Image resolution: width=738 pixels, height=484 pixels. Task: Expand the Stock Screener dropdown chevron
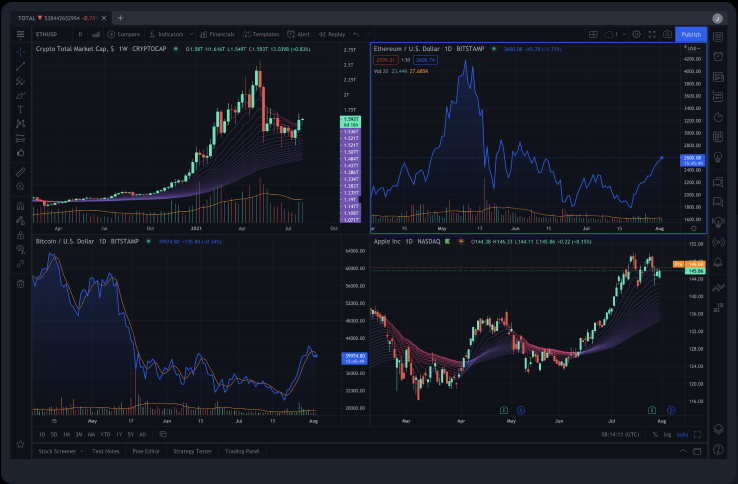click(x=81, y=451)
